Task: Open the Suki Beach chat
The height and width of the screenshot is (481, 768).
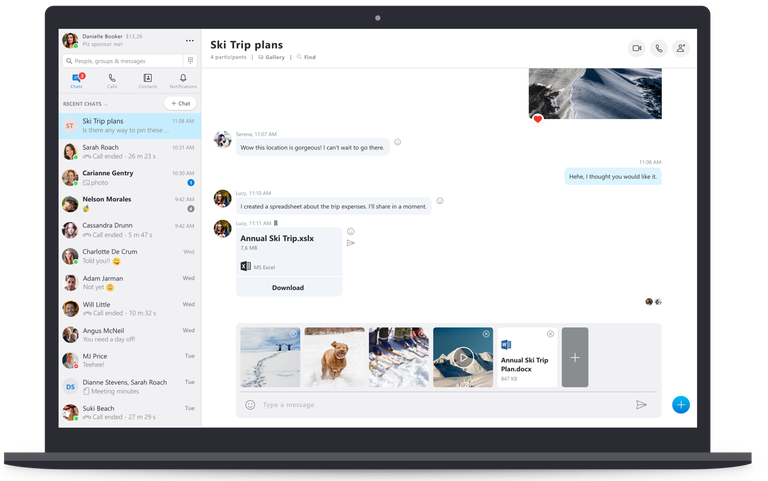Action: pyautogui.click(x=130, y=412)
